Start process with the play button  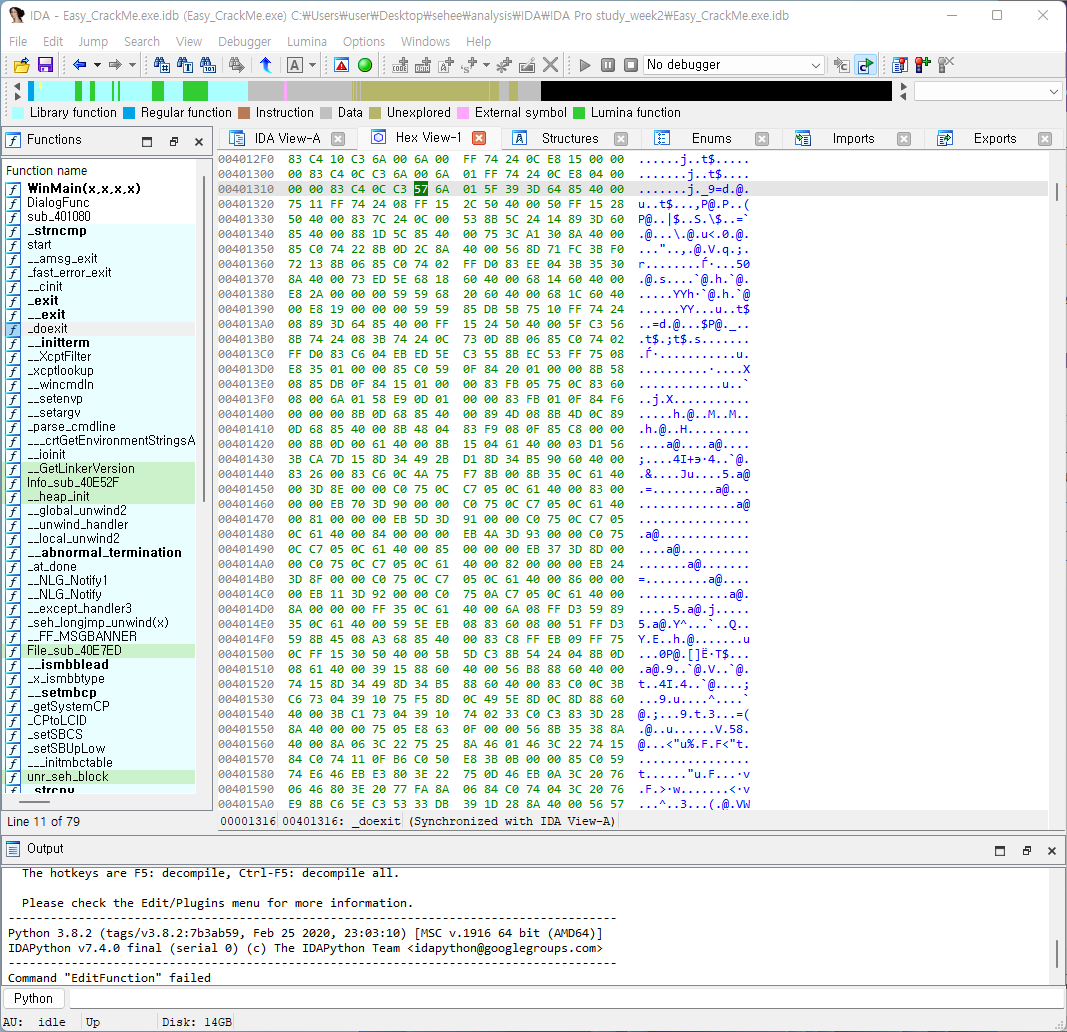point(585,65)
